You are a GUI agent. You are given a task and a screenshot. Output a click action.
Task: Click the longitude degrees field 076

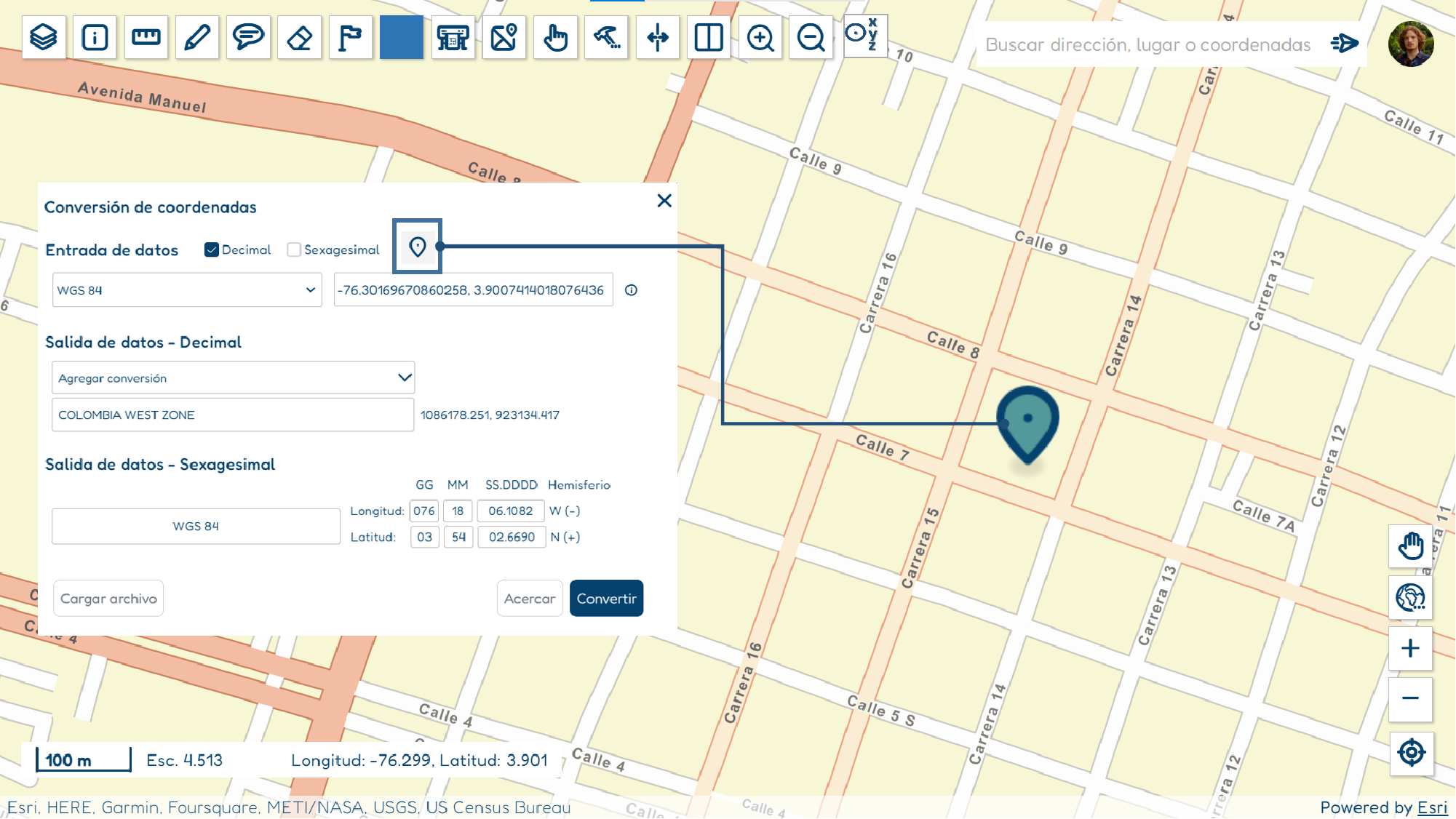point(424,511)
